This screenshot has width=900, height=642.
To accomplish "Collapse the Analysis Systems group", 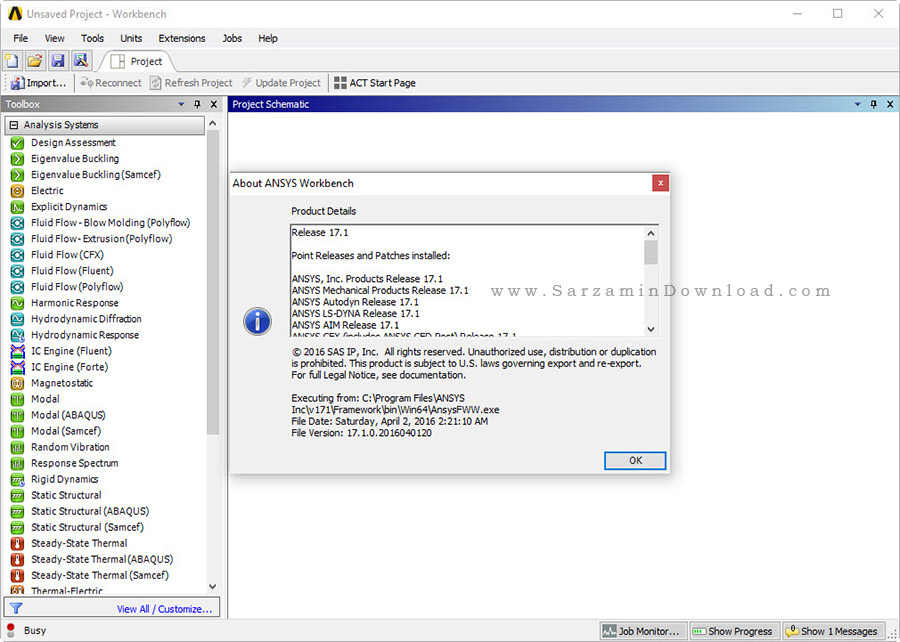I will pyautogui.click(x=14, y=125).
